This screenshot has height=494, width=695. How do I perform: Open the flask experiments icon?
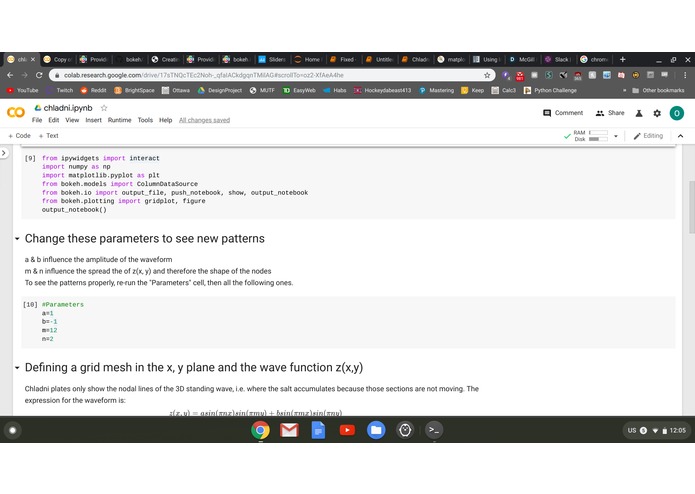[x=639, y=113]
